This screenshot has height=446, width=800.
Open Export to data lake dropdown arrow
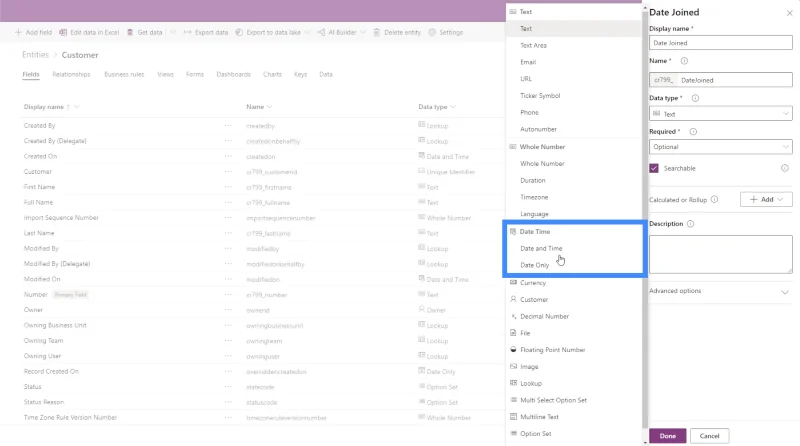tap(307, 32)
